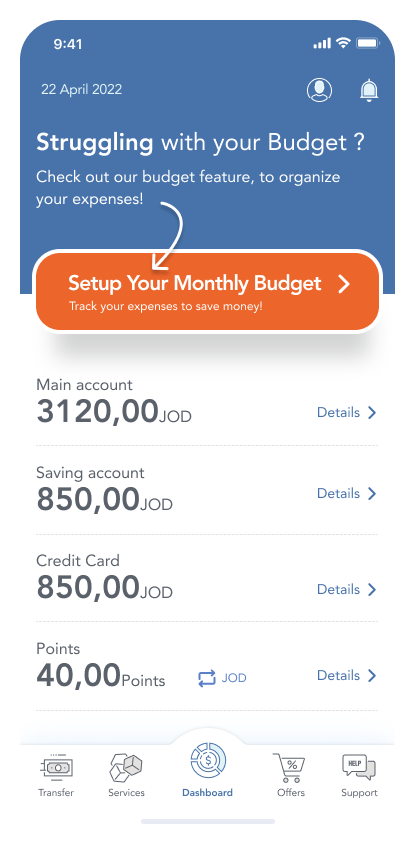Tap the Support tab label
Image resolution: width=415 pixels, height=852 pixels.
click(359, 793)
